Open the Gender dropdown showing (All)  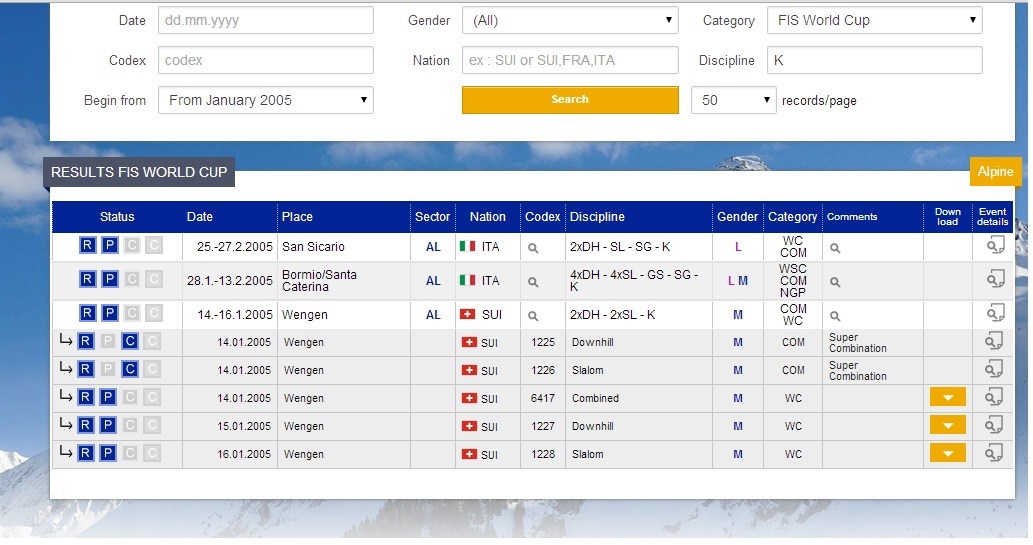[x=570, y=20]
